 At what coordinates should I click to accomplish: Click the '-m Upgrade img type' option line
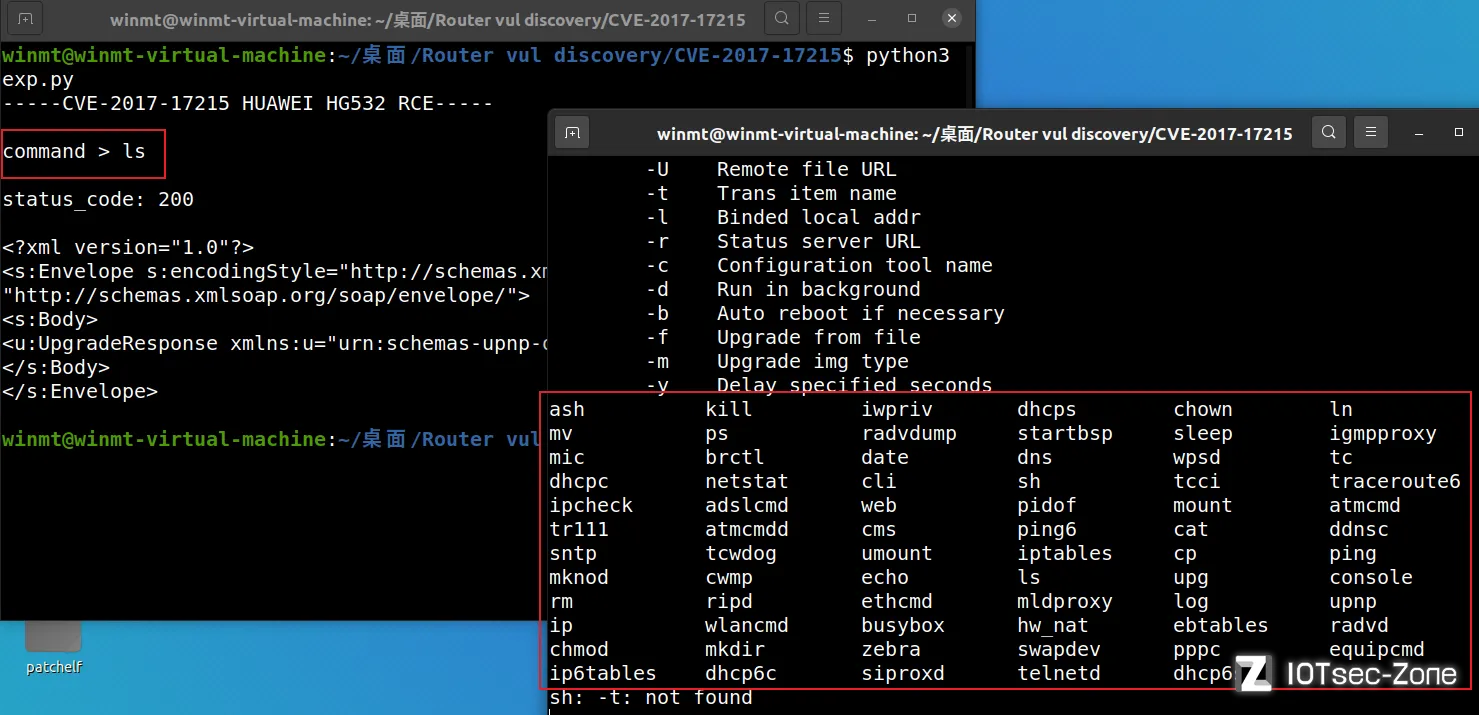(777, 362)
